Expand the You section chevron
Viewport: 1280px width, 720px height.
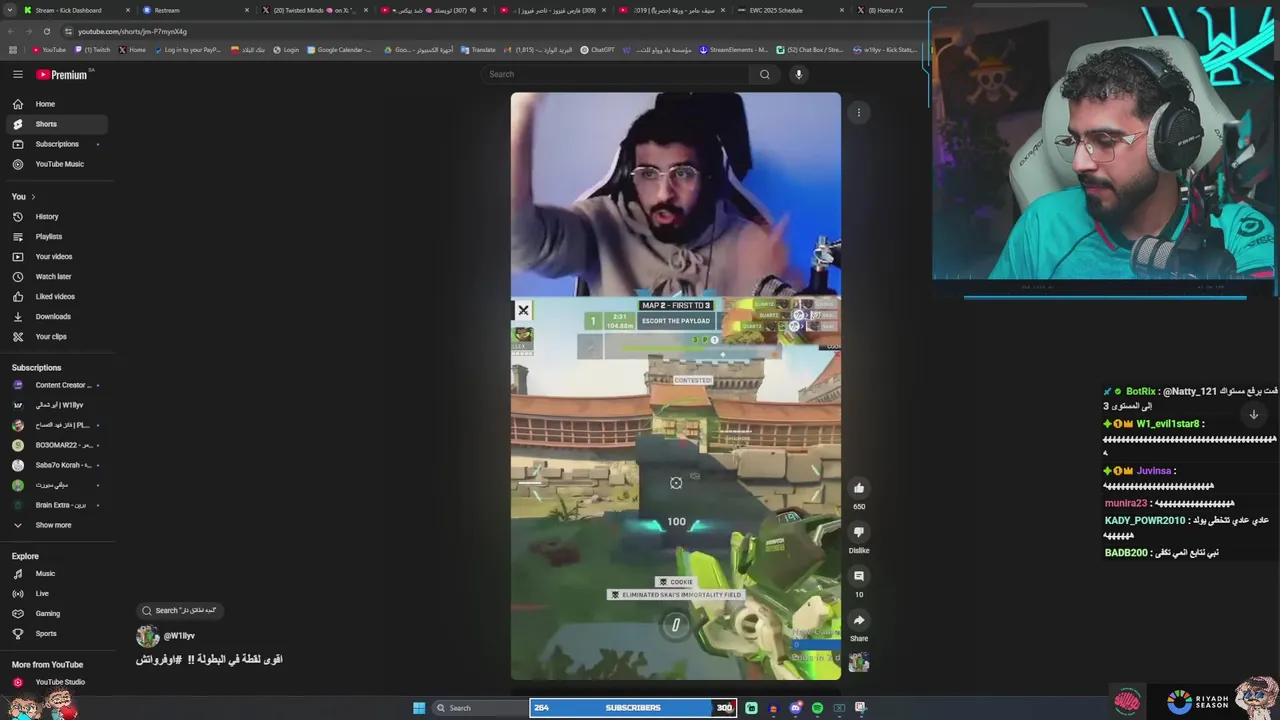point(33,197)
